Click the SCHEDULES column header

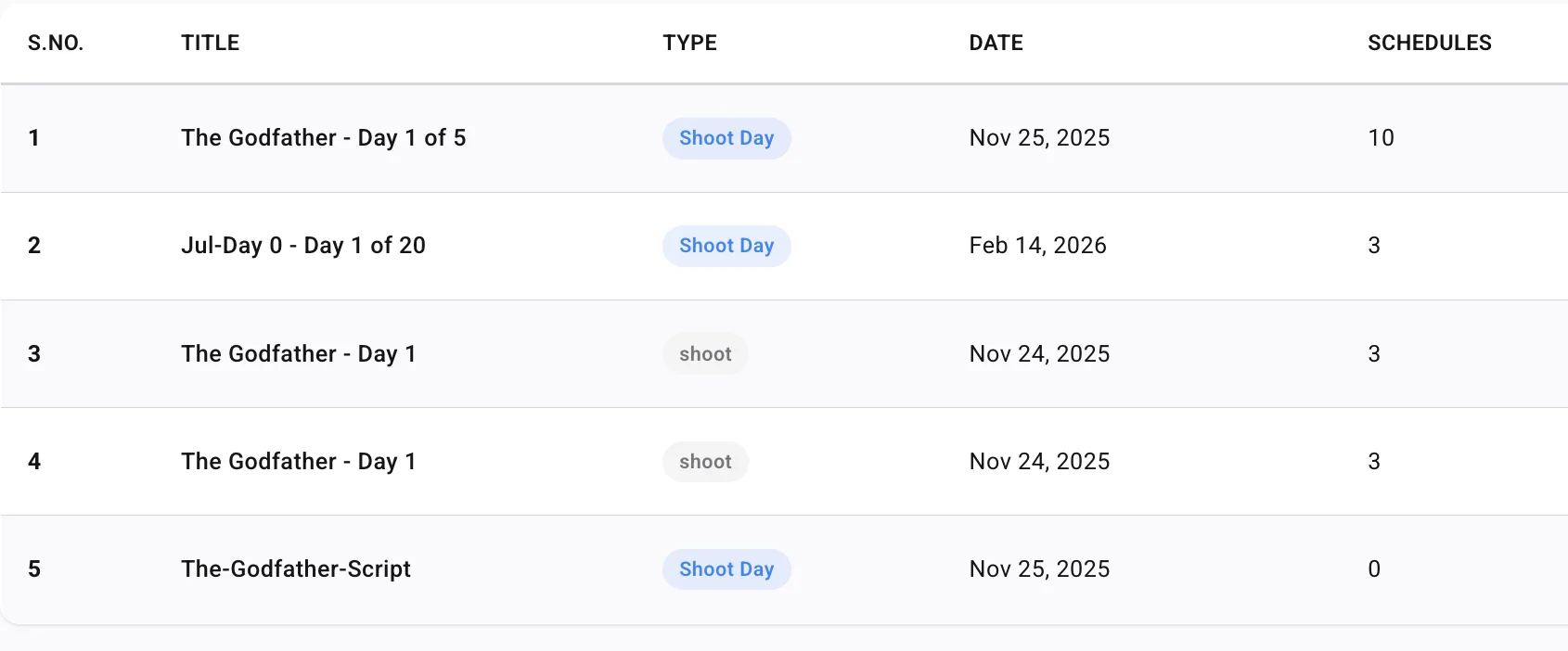coord(1430,43)
